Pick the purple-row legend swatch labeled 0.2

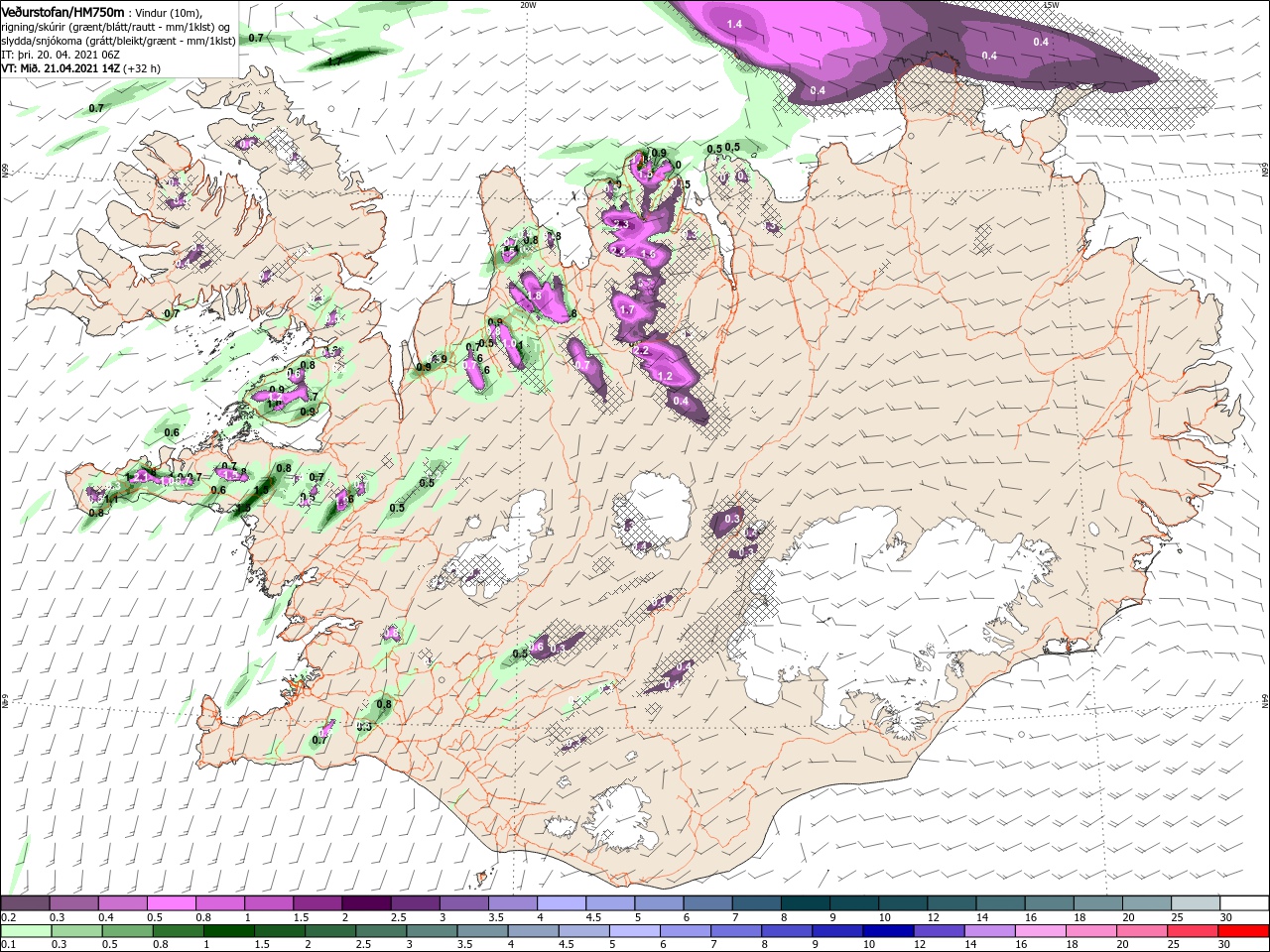pyautogui.click(x=25, y=903)
